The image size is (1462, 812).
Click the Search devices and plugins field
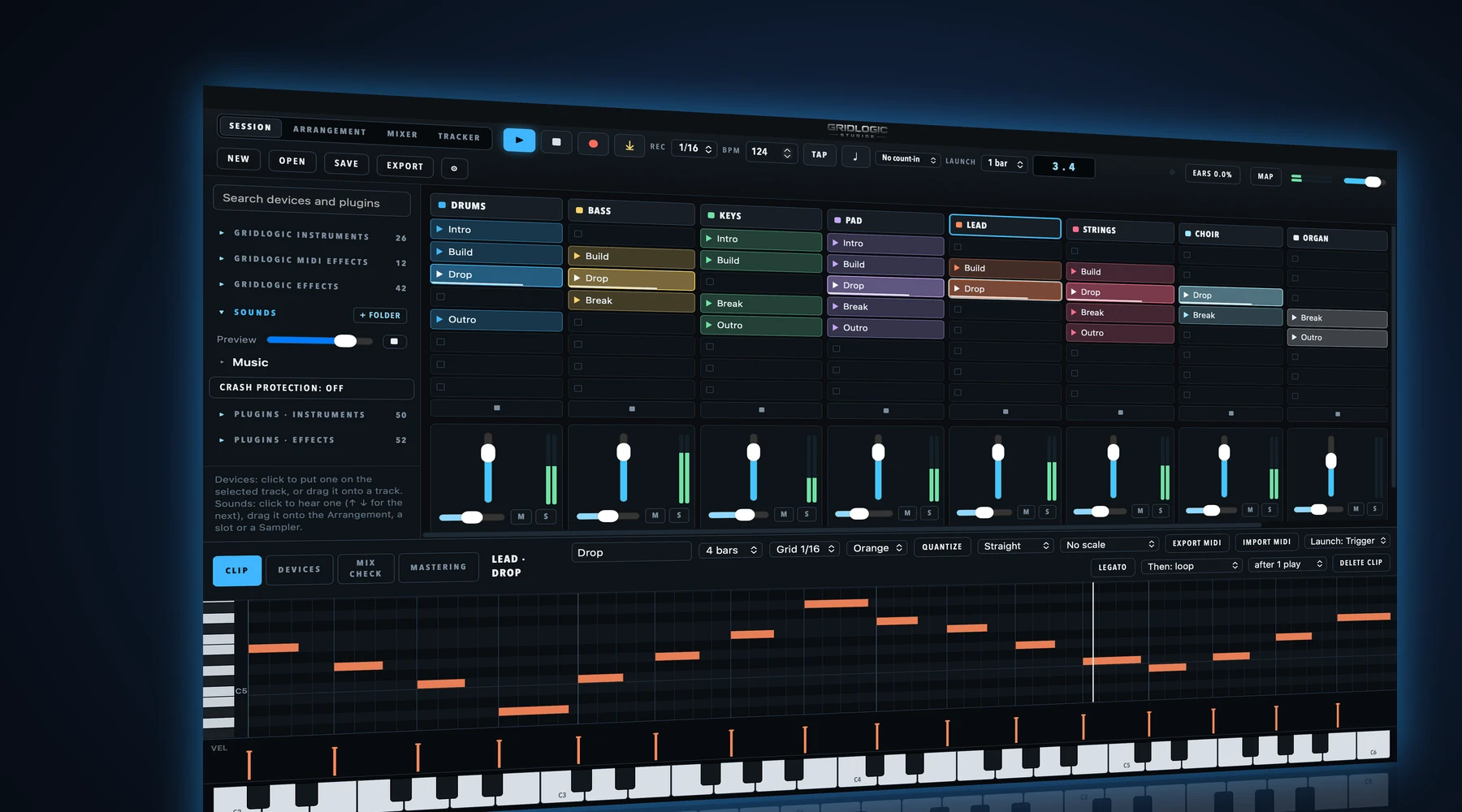click(312, 201)
